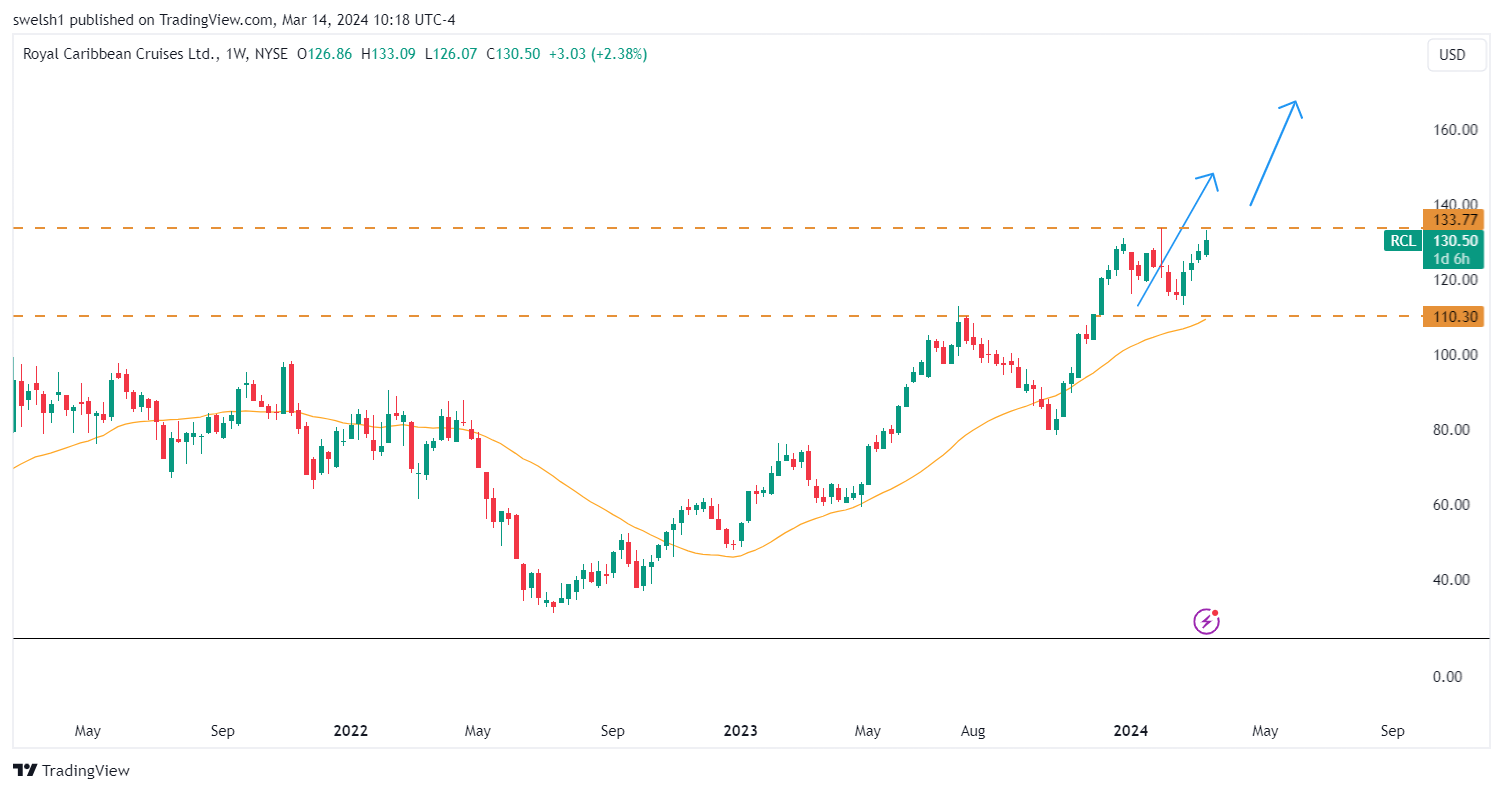Click the TradingView logo at bottom left
This screenshot has width=1503, height=792.
click(71, 770)
